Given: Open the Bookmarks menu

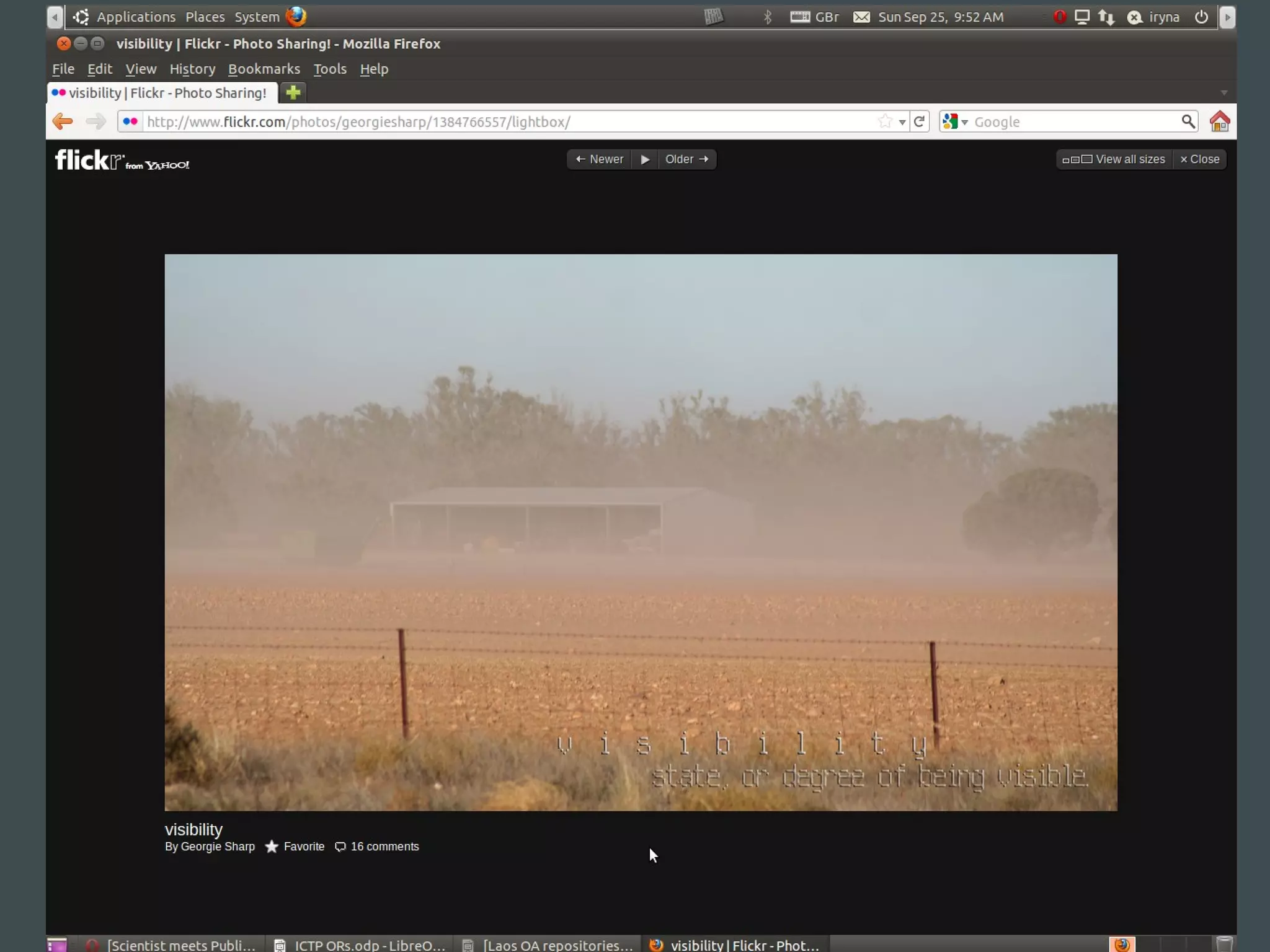Looking at the screenshot, I should coord(264,69).
